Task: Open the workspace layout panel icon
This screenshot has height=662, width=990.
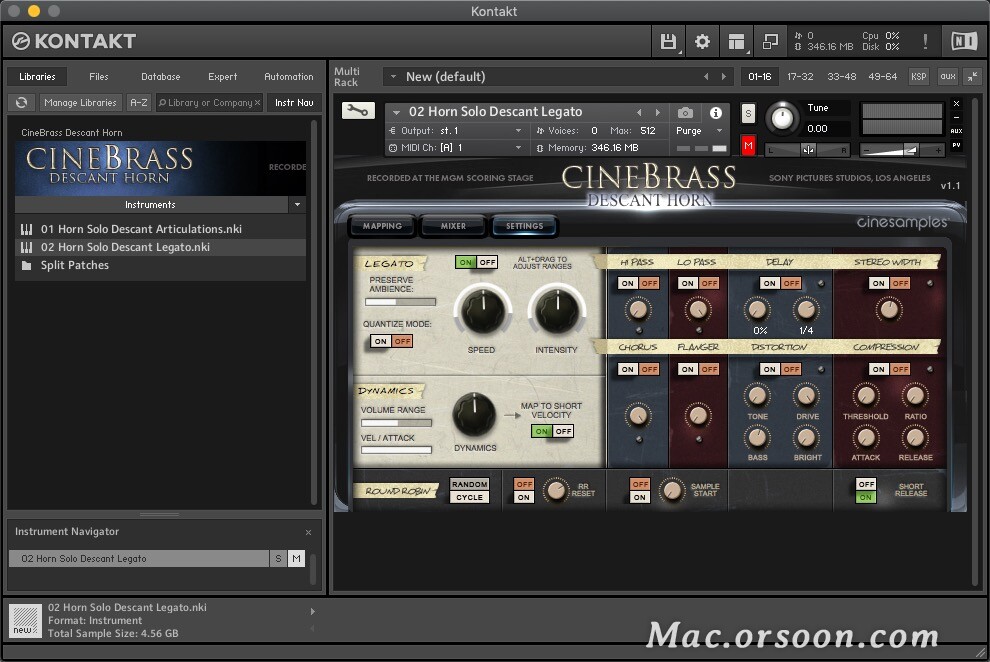Action: 736,42
